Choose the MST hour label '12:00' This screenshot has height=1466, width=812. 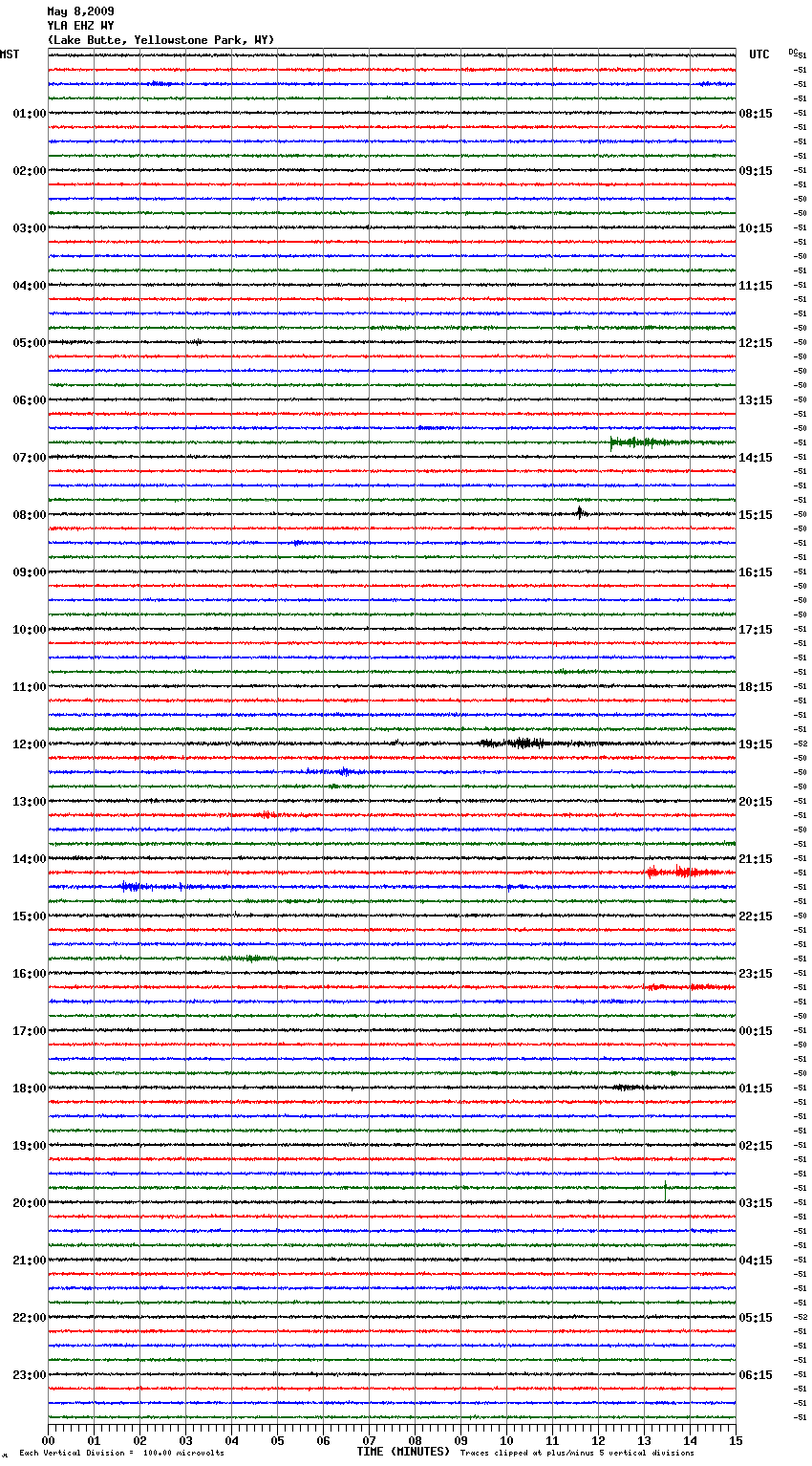(30, 744)
